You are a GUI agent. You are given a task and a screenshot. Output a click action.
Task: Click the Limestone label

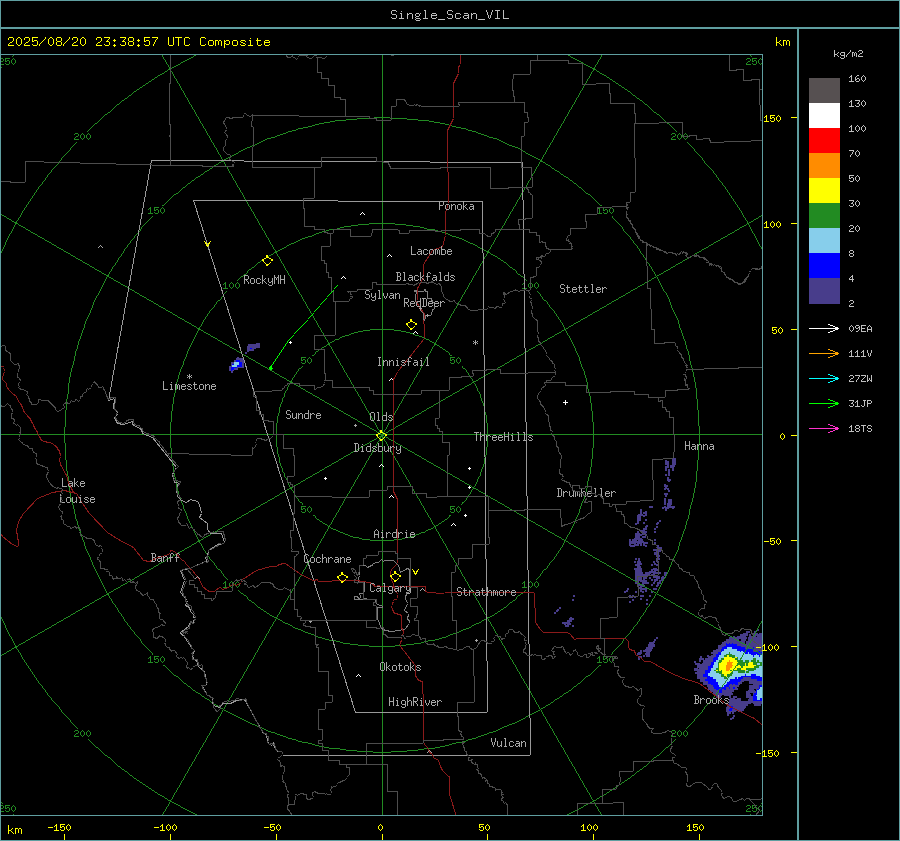[189, 386]
